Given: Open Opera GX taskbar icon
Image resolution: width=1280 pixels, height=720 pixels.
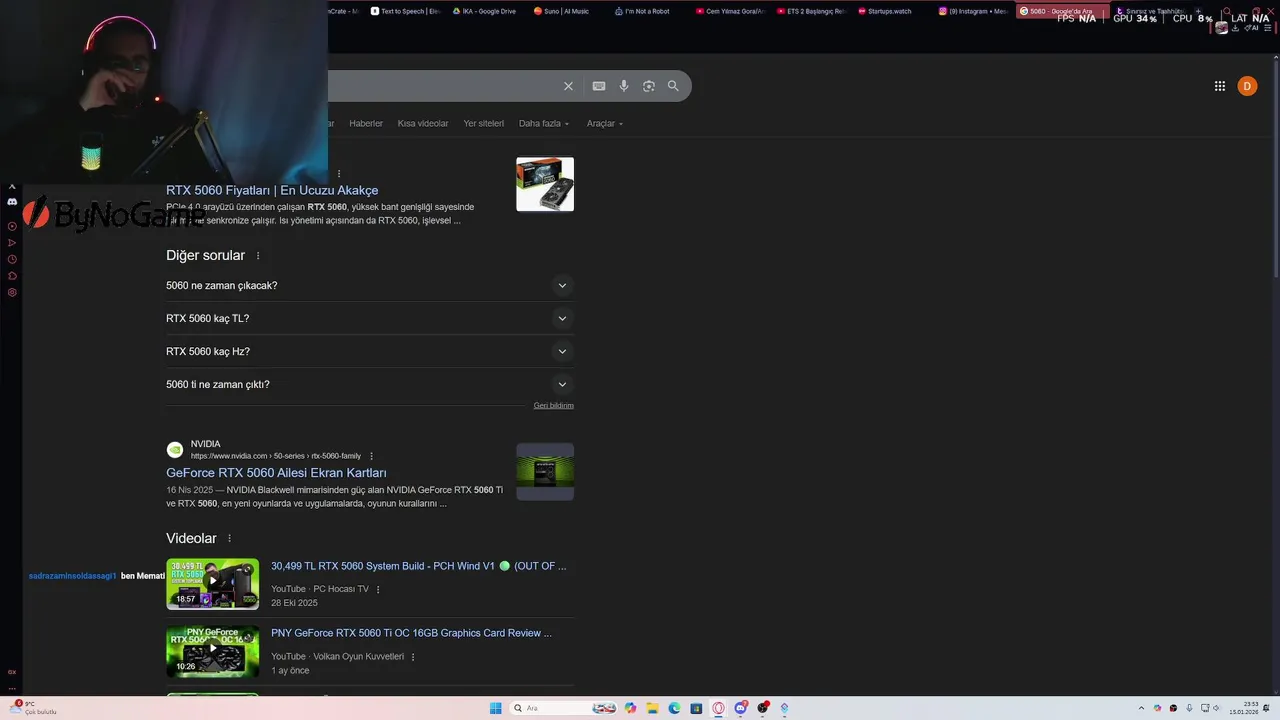Looking at the screenshot, I should (x=718, y=708).
